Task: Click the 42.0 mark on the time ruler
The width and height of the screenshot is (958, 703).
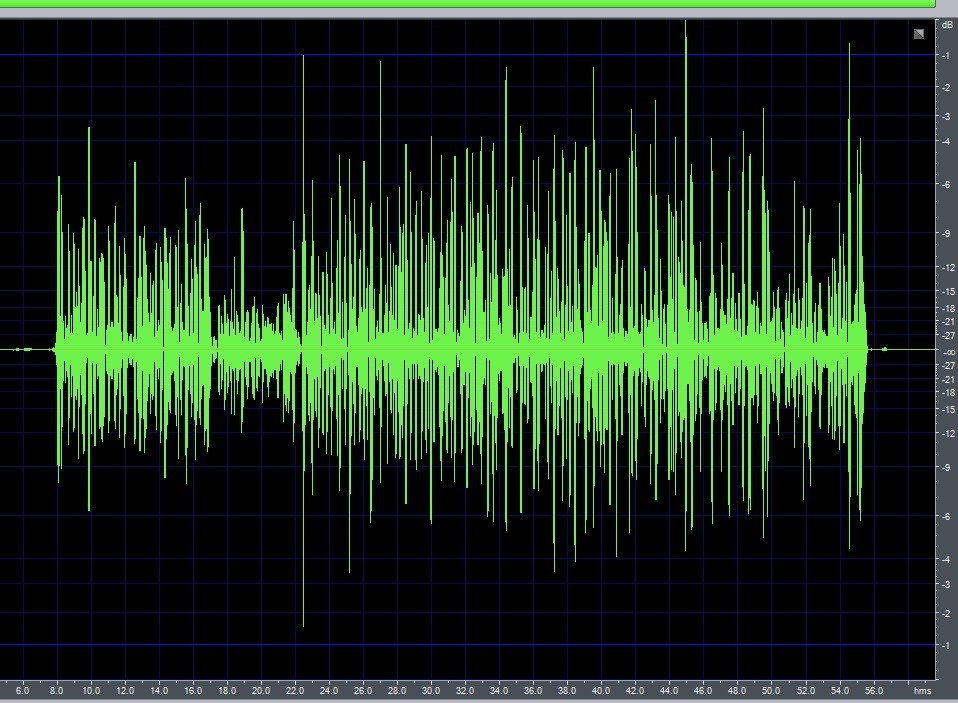Action: (x=635, y=691)
